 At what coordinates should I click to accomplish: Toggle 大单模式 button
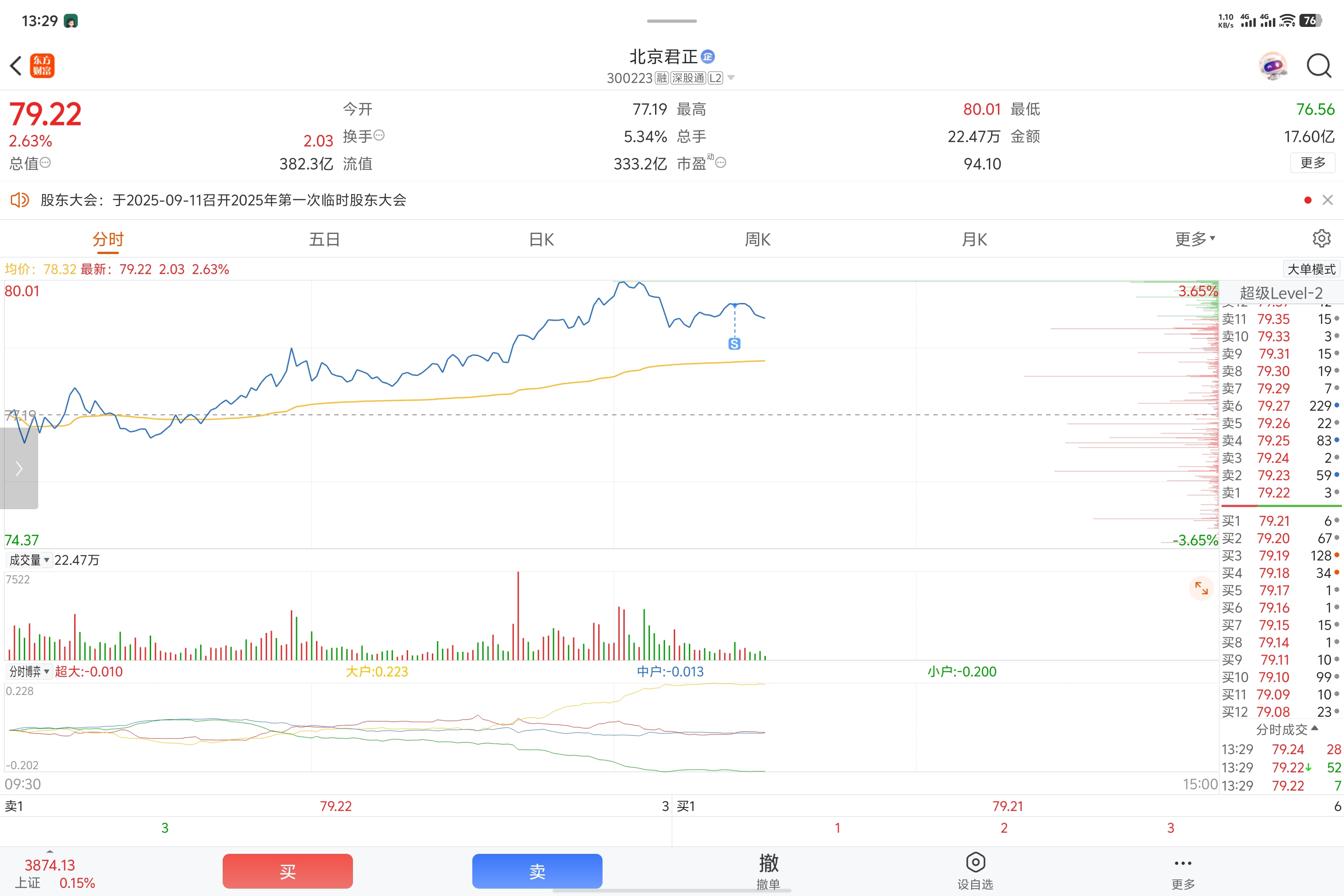(x=1311, y=269)
